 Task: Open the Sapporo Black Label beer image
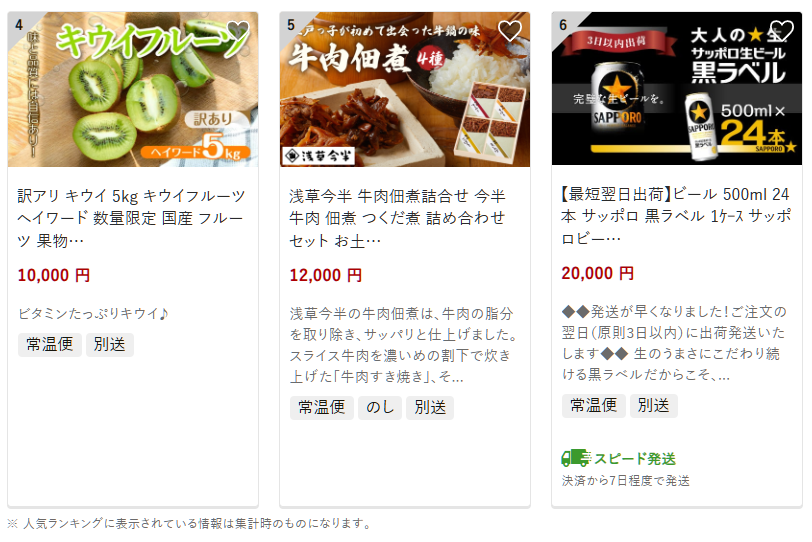tap(677, 89)
